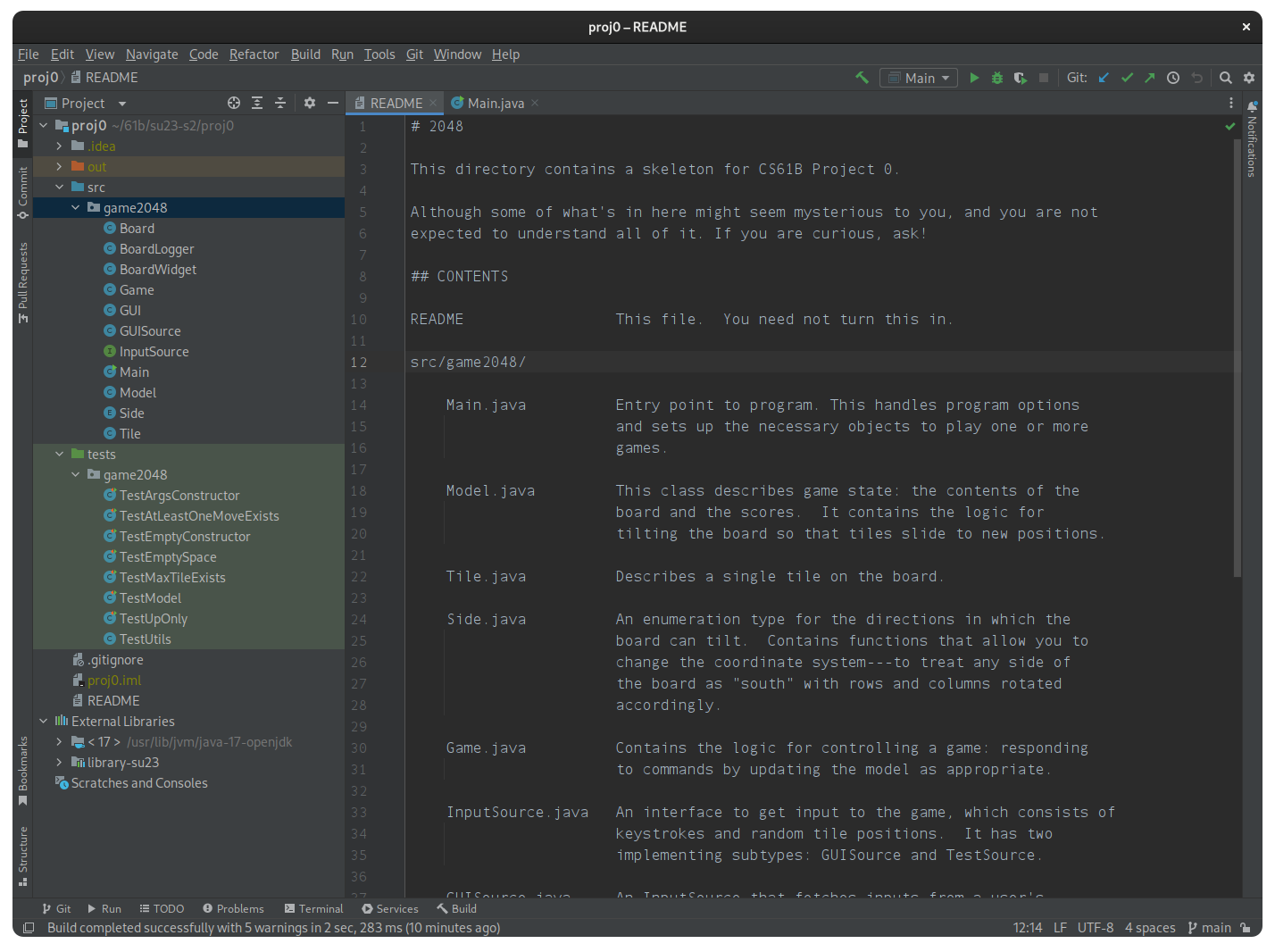
Task: Open the Tools menu
Action: click(379, 54)
